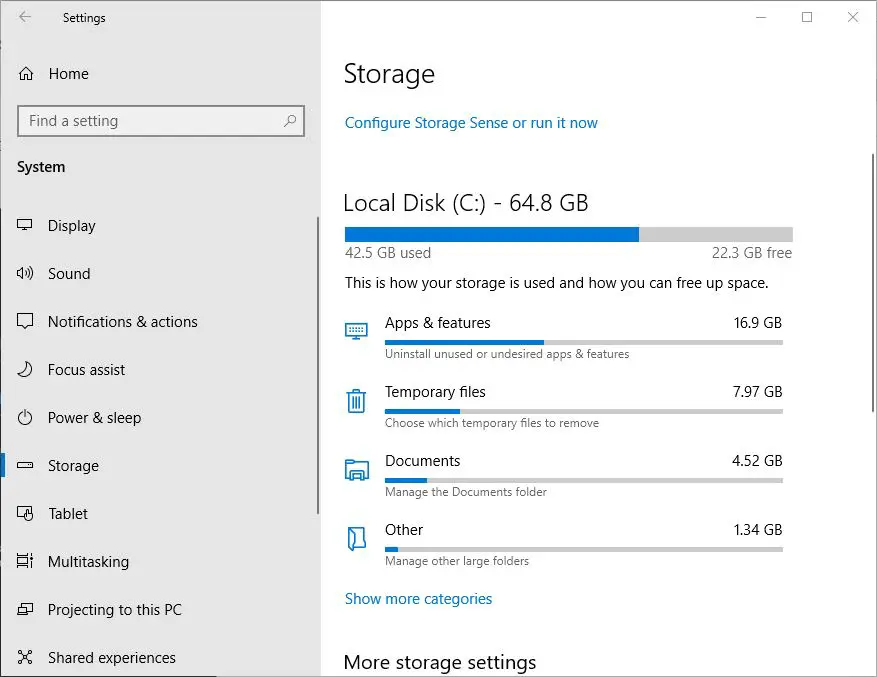Click the search magnifier icon
This screenshot has height=677, width=877.
coord(290,121)
